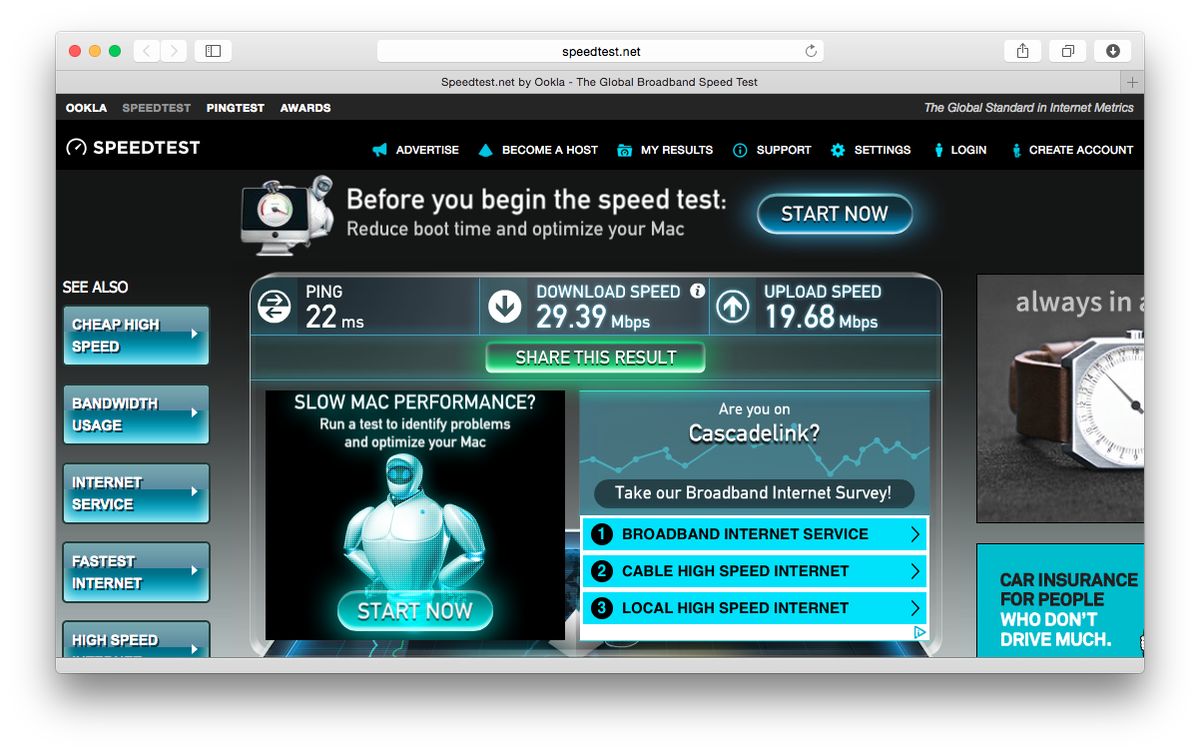This screenshot has height=753, width=1200.
Task: Click the download speed info icon
Action: point(698,291)
